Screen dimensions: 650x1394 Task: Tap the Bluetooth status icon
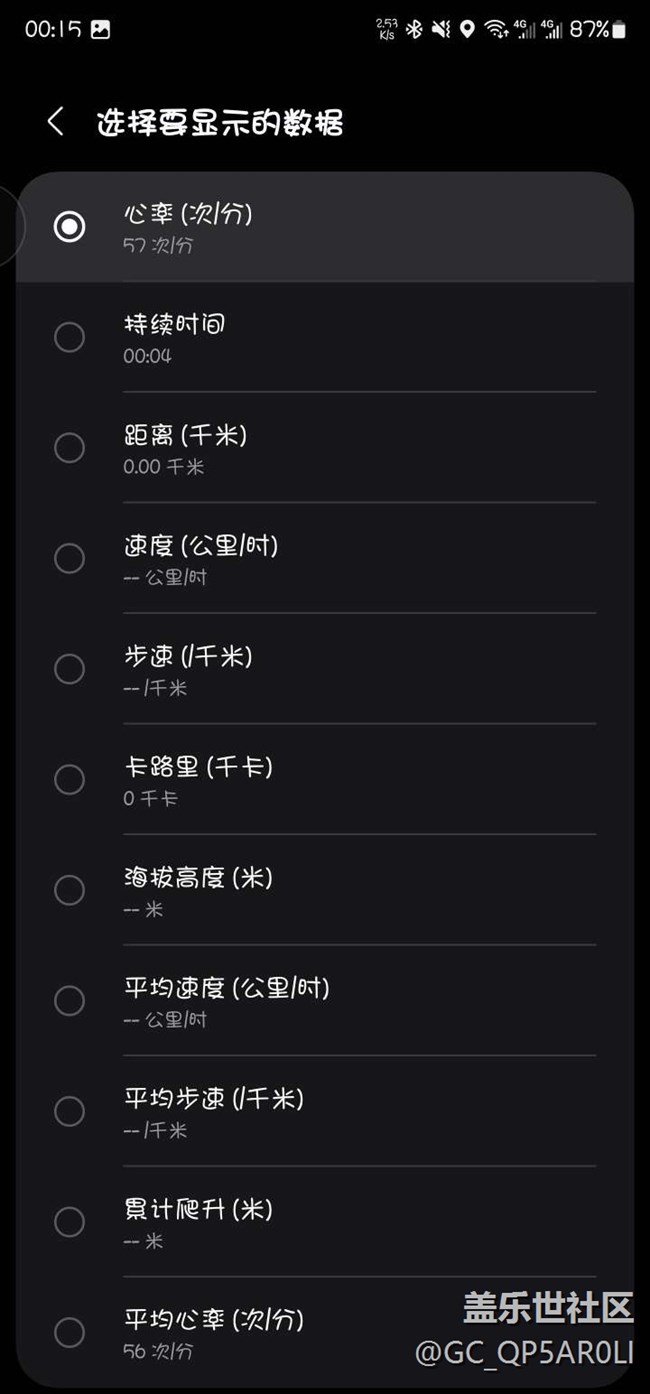414,29
